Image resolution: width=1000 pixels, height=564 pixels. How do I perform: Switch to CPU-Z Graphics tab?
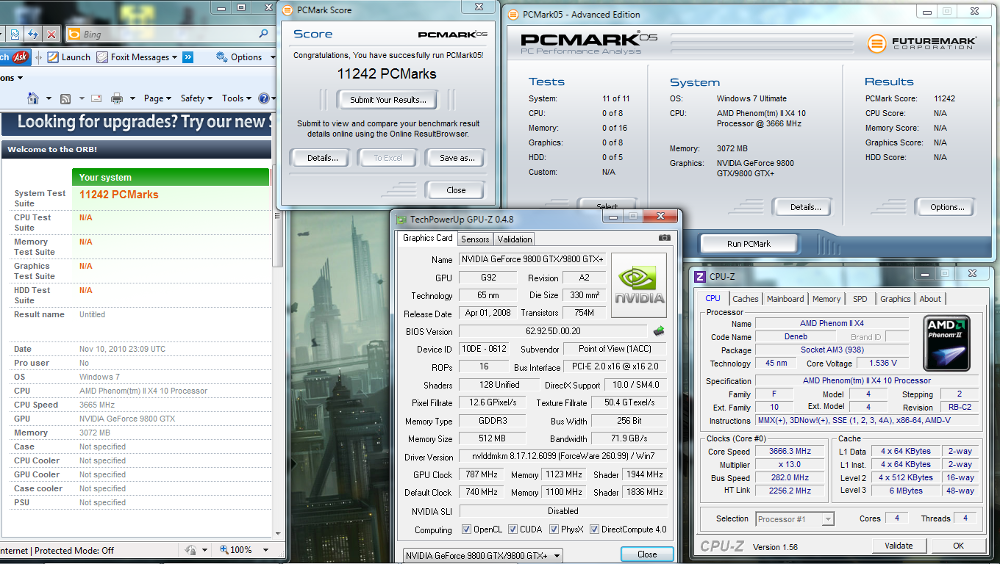point(895,299)
